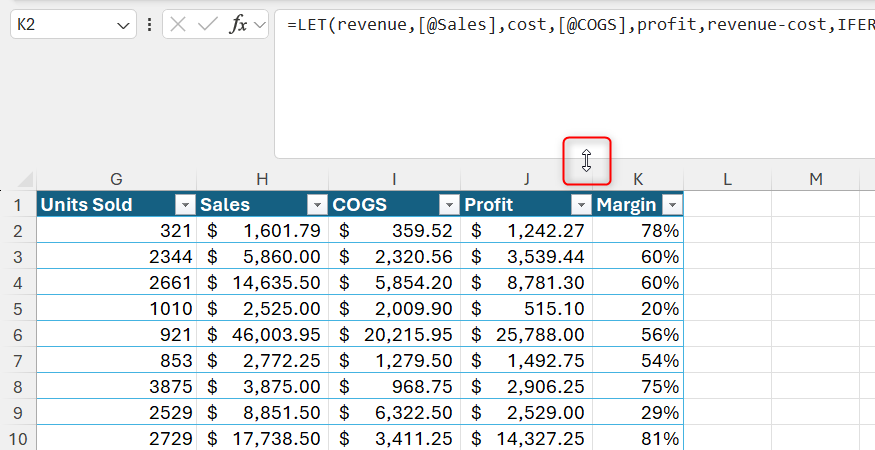The height and width of the screenshot is (450, 875).
Task: Select the Margin cell showing 81%
Action: pos(638,439)
